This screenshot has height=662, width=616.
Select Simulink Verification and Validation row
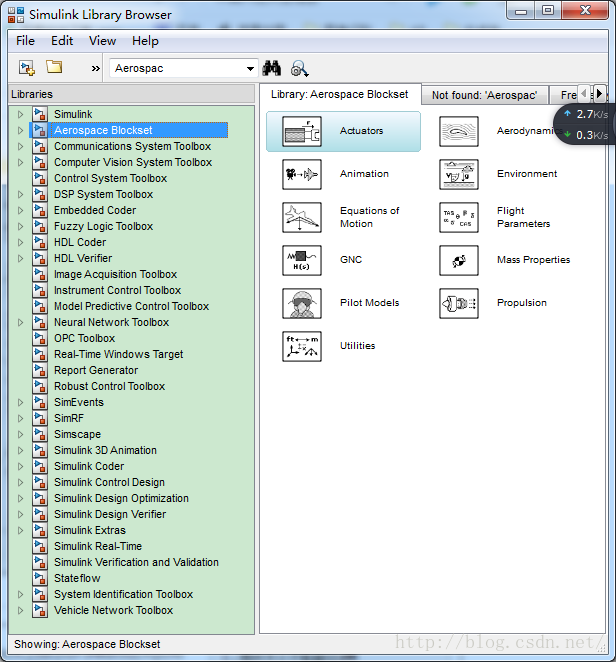[x=136, y=562]
